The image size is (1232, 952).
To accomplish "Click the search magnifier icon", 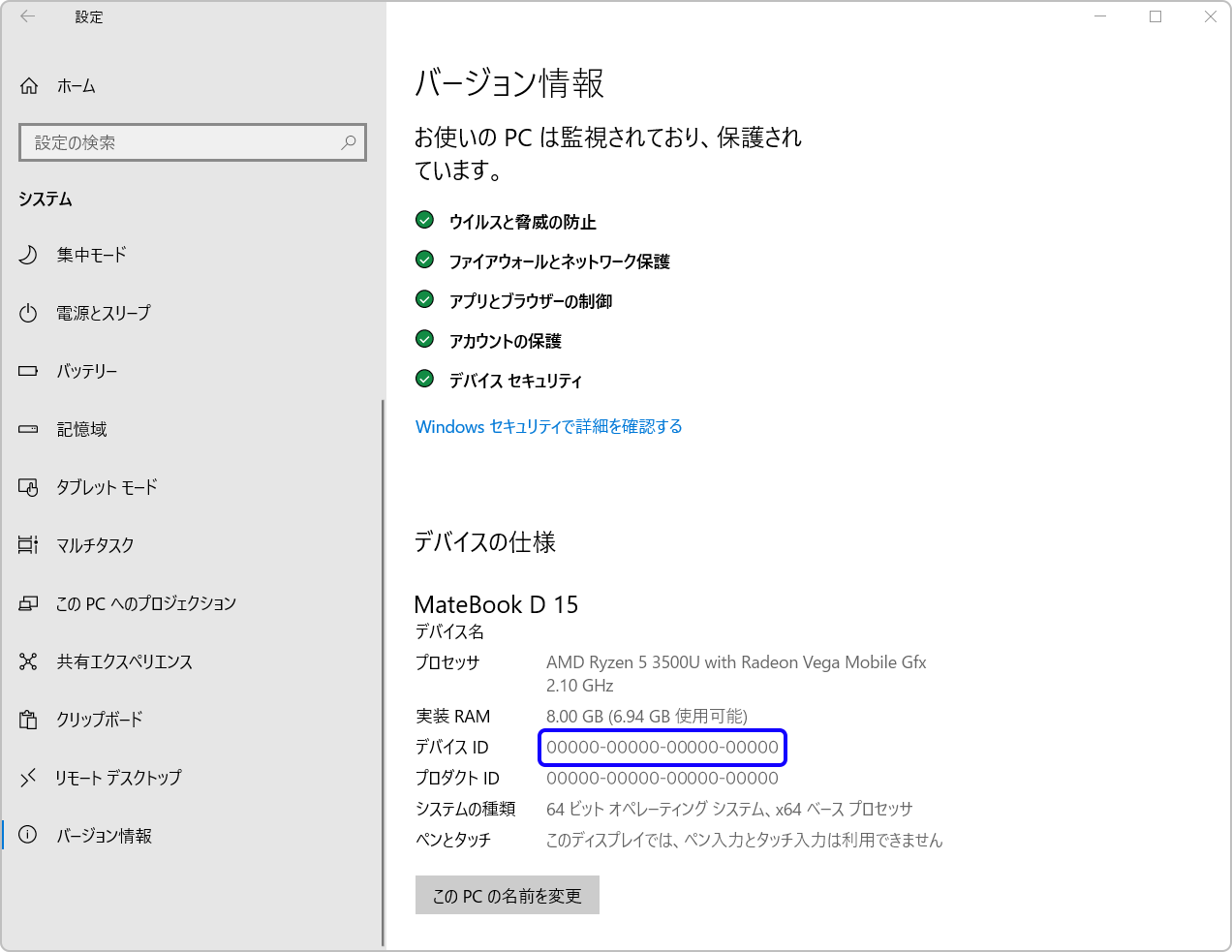I will [348, 142].
